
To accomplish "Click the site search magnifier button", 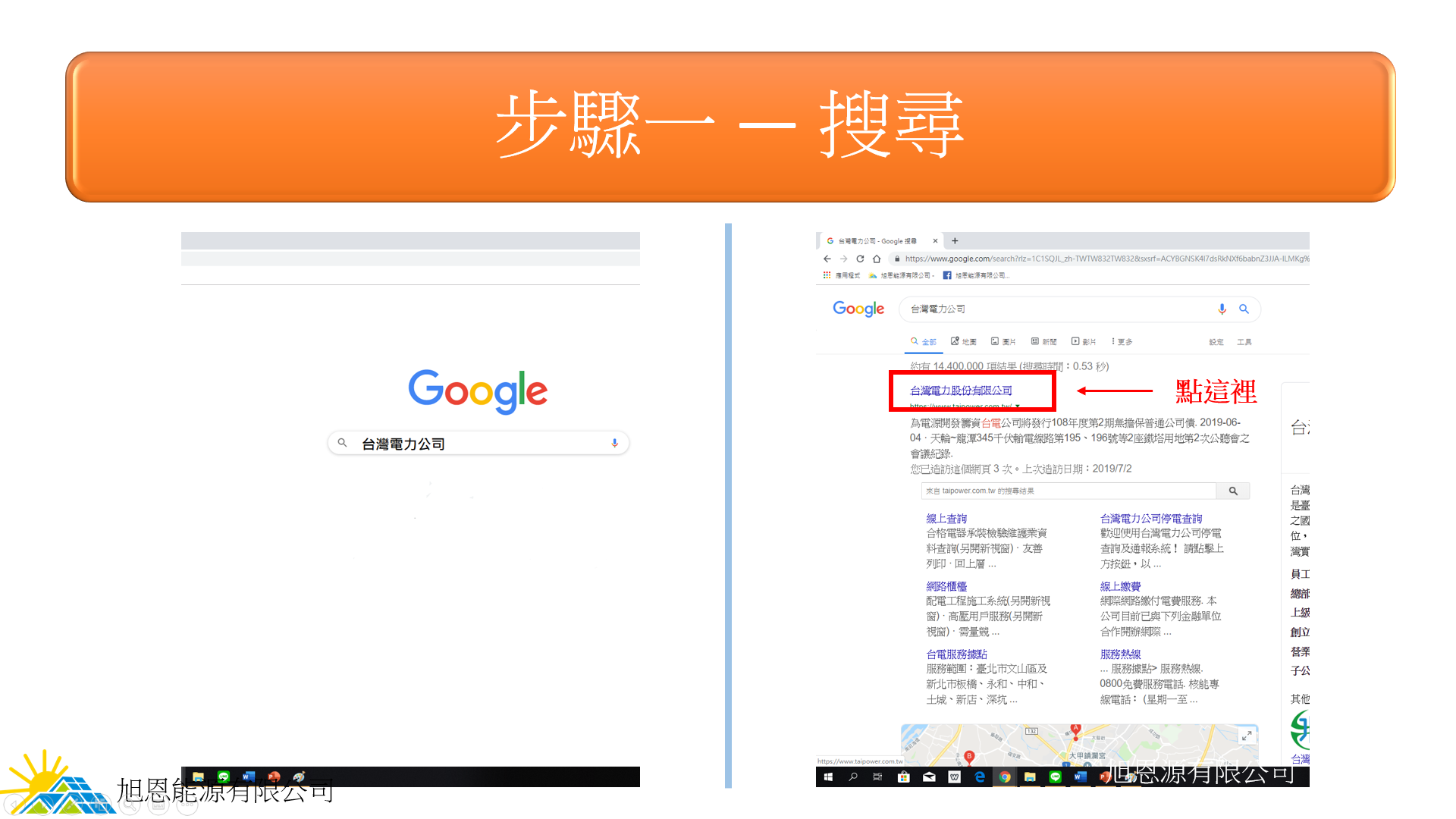I will point(1233,491).
